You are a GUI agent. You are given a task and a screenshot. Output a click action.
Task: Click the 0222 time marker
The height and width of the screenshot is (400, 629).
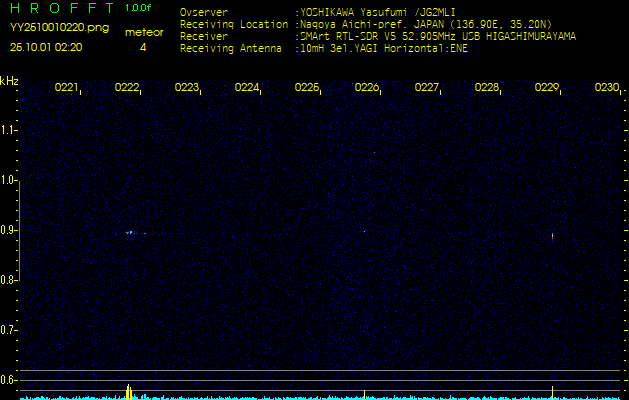(126, 87)
